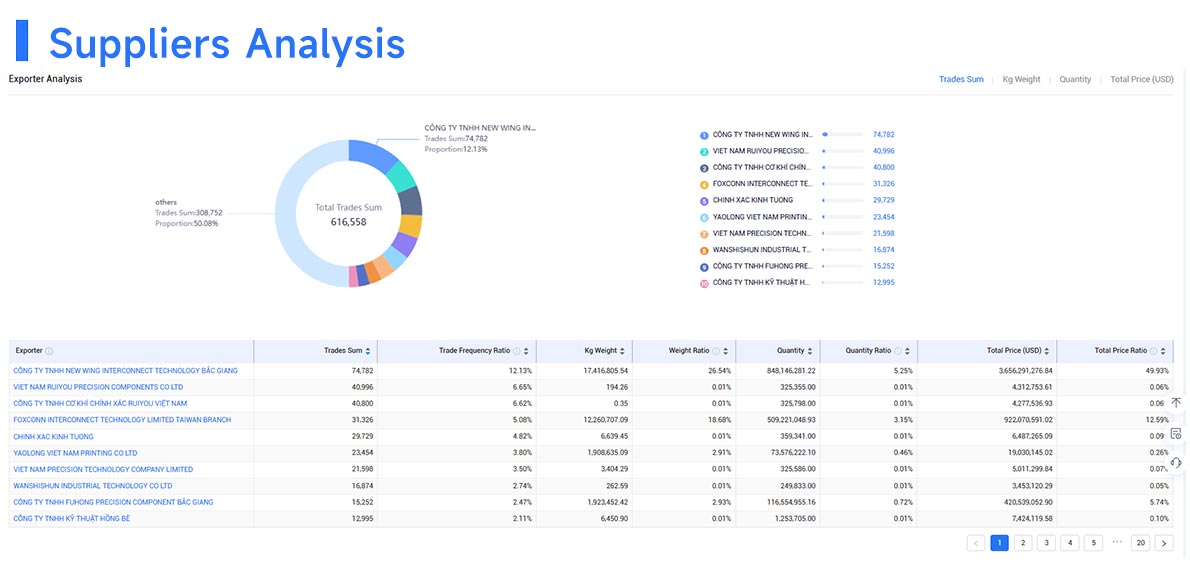Sort by Total Price (USD) column
This screenshot has height=565, width=1190.
1048,351
